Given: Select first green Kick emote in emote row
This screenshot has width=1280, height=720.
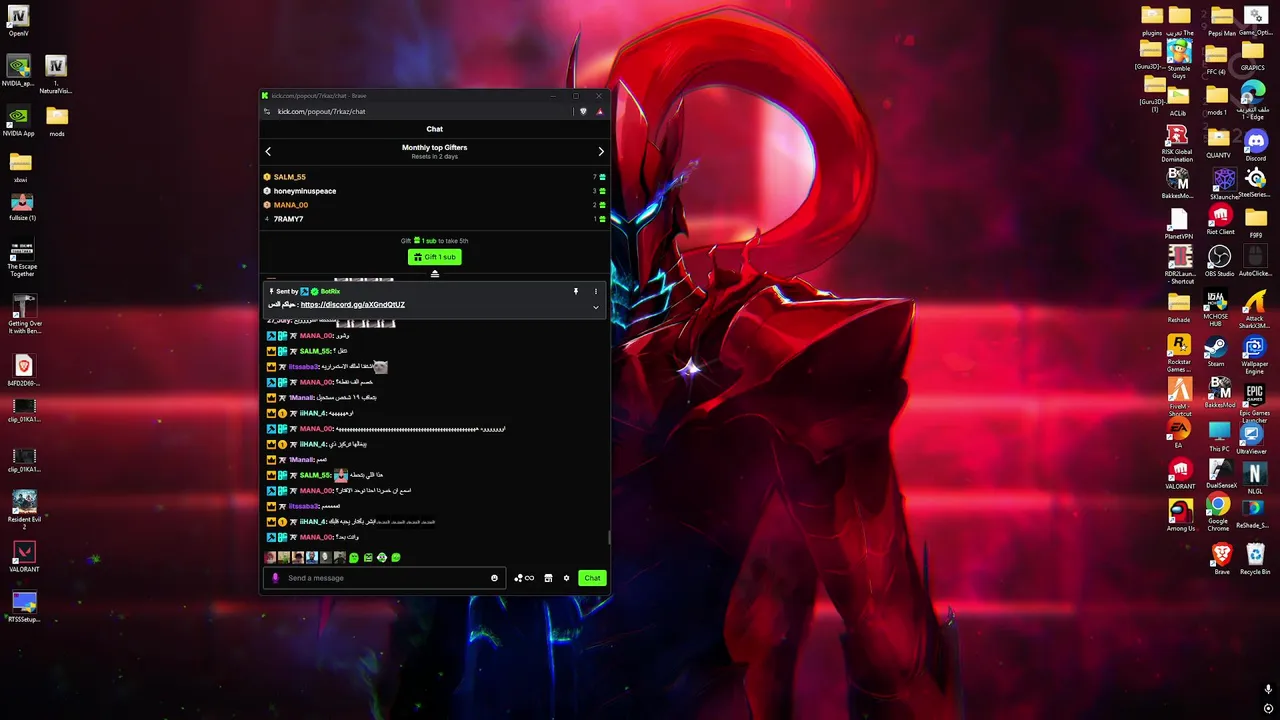Looking at the screenshot, I should pyautogui.click(x=354, y=558).
